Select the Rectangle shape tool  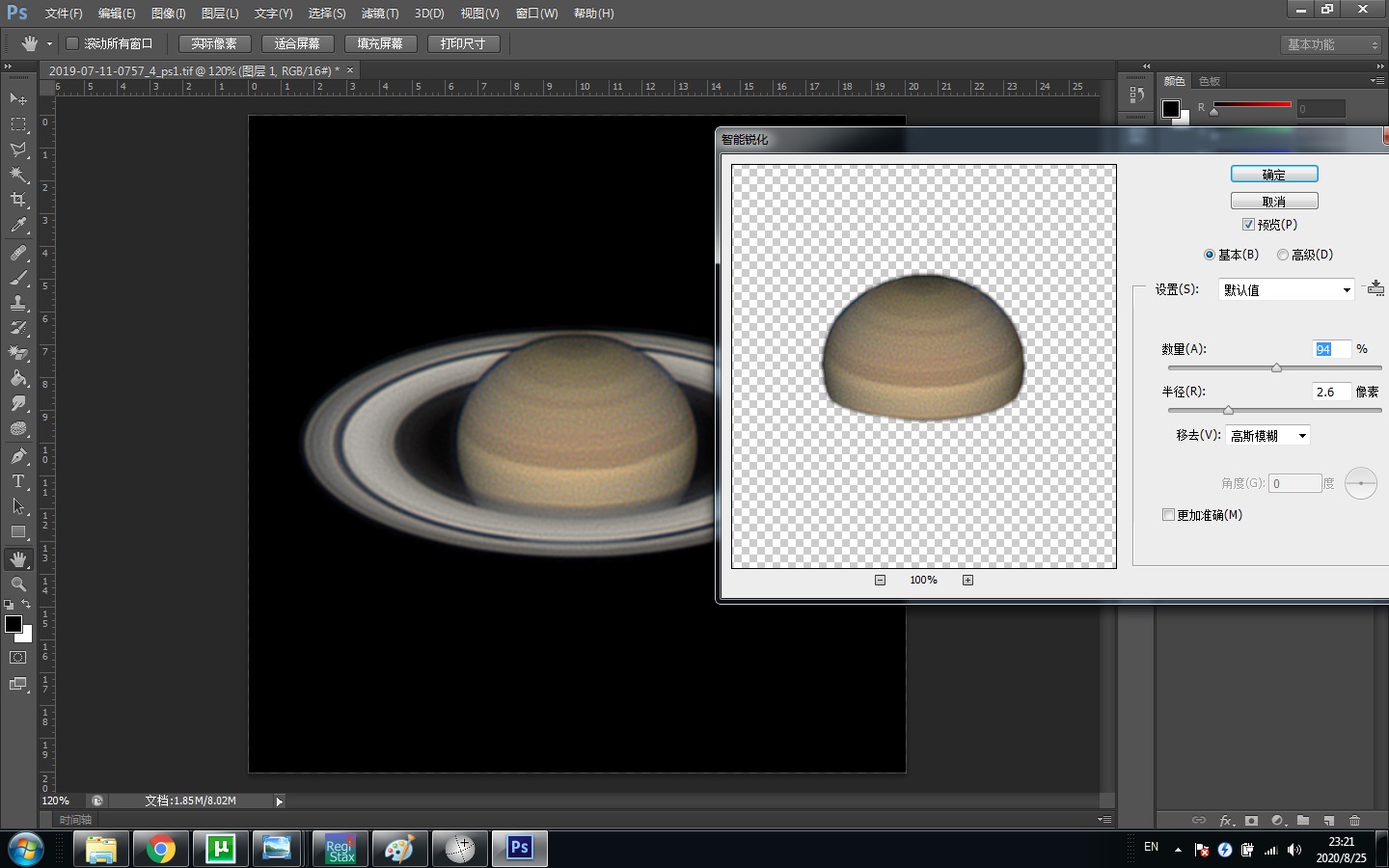18,531
